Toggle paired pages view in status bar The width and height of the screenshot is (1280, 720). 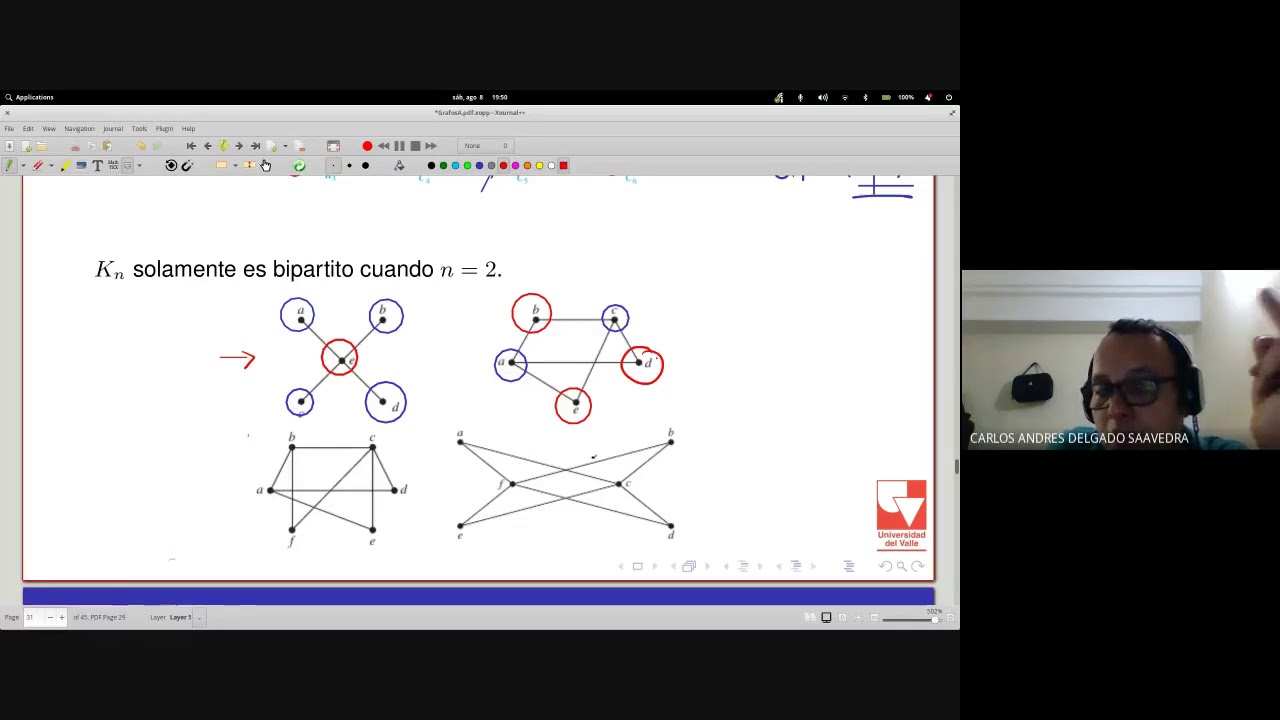coord(810,617)
